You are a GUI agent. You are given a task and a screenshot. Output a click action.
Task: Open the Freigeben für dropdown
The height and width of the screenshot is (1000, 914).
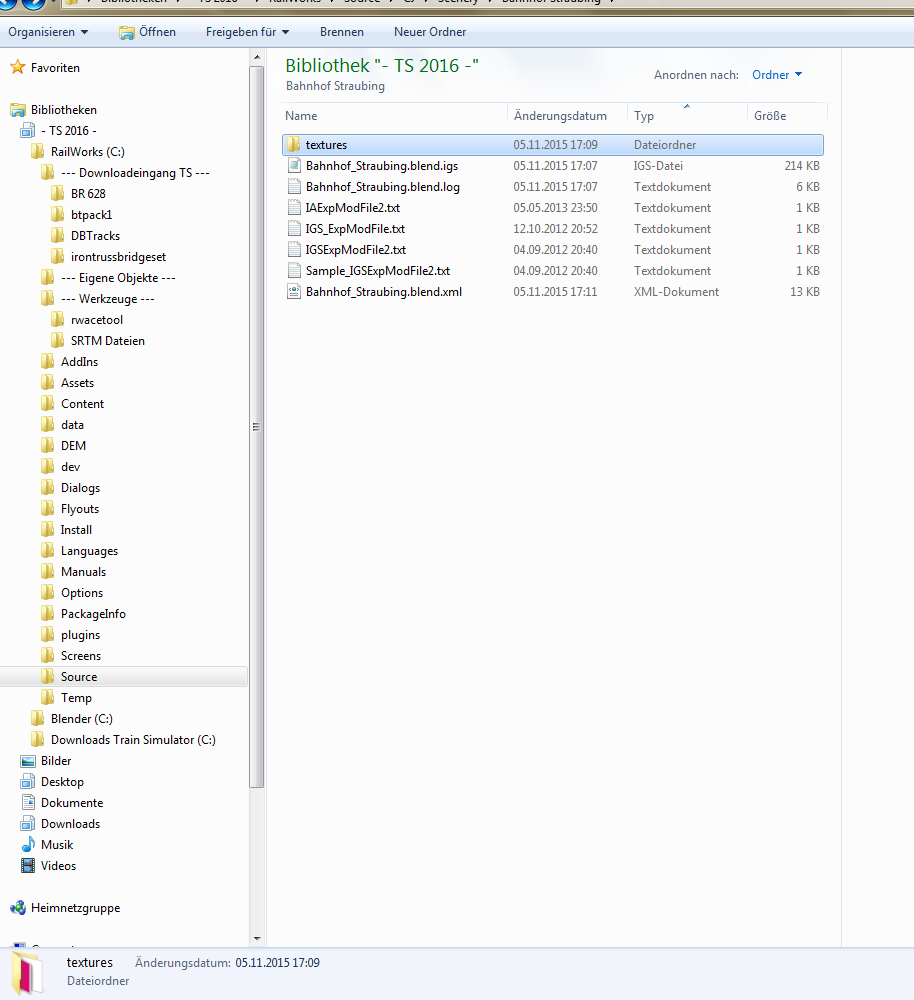click(247, 32)
